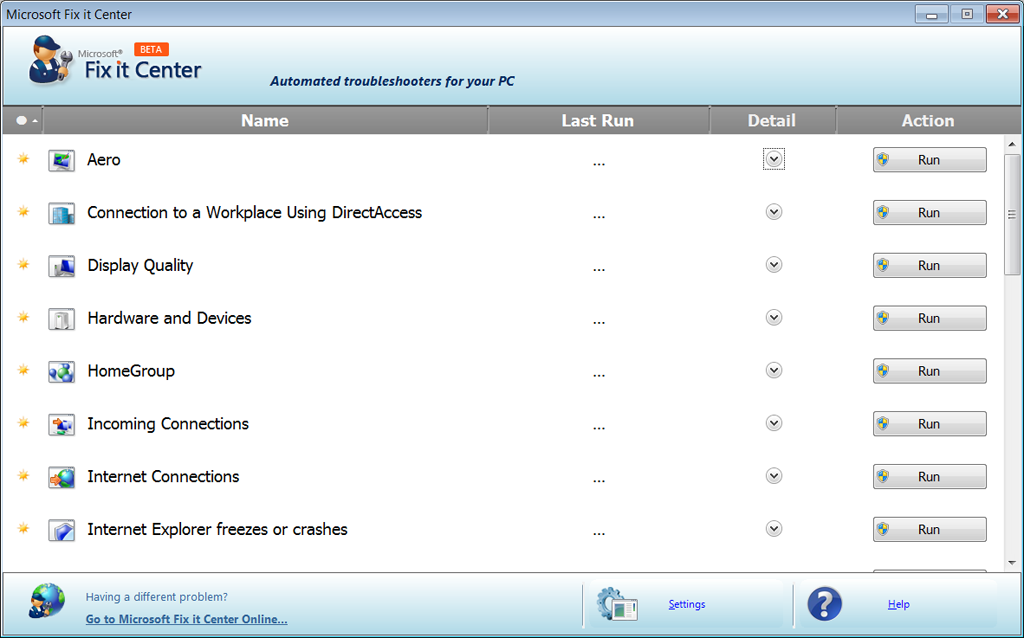
Task: Select the Internet Connections name
Action: tap(163, 477)
